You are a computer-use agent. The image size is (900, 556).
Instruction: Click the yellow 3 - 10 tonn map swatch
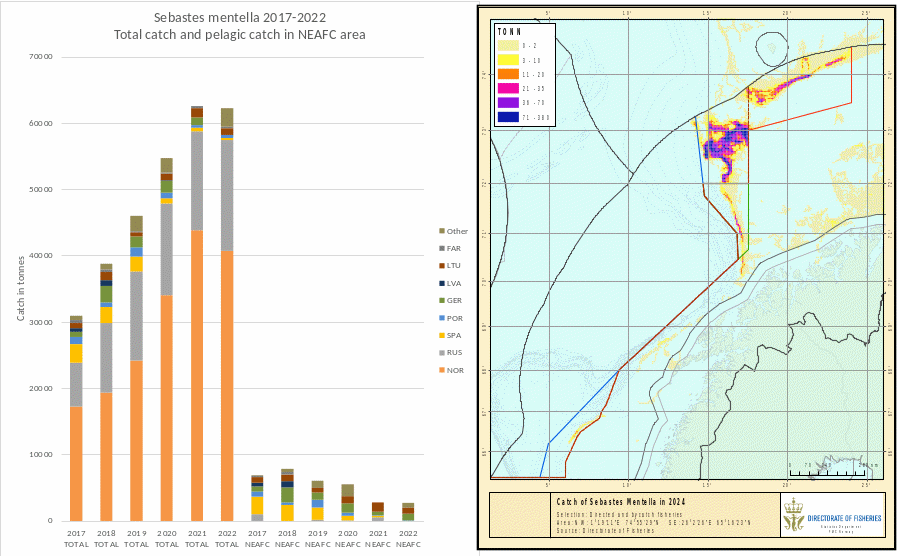click(508, 60)
